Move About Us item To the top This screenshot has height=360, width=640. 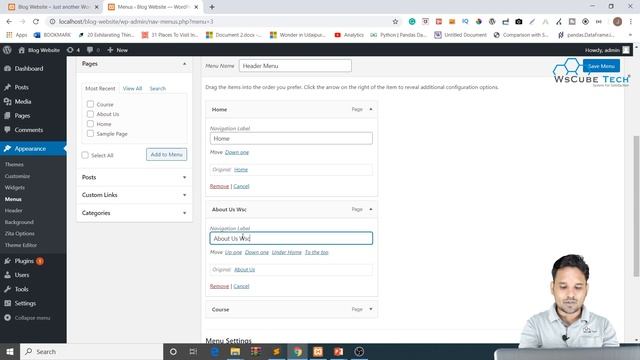316,252
